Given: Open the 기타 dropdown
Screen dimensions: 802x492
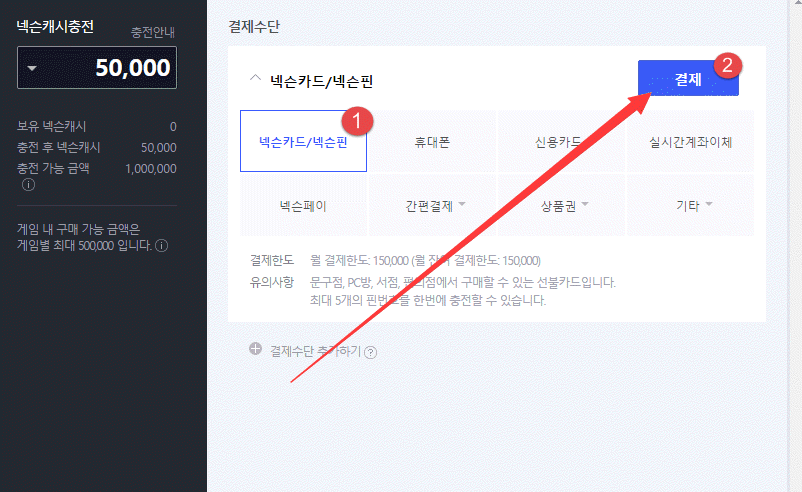Looking at the screenshot, I should pyautogui.click(x=690, y=206).
